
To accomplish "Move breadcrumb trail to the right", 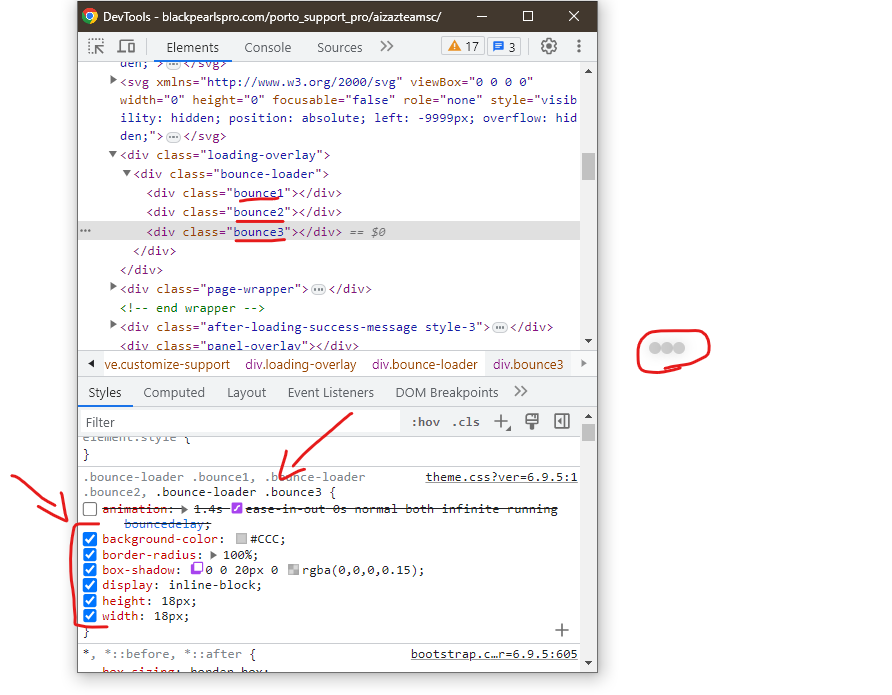I will tap(583, 363).
